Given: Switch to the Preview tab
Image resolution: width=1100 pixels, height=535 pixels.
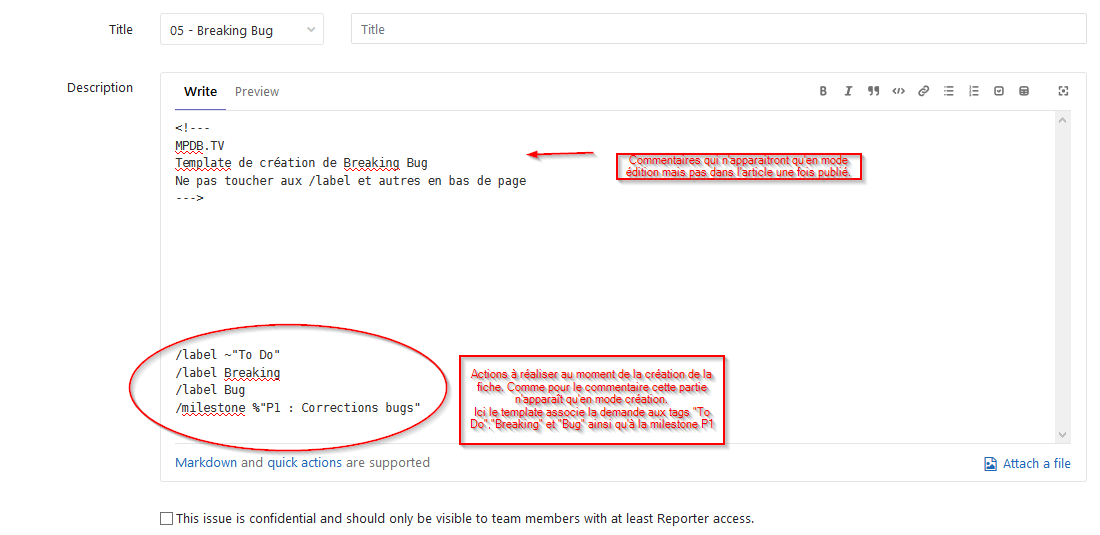Looking at the screenshot, I should 257,92.
